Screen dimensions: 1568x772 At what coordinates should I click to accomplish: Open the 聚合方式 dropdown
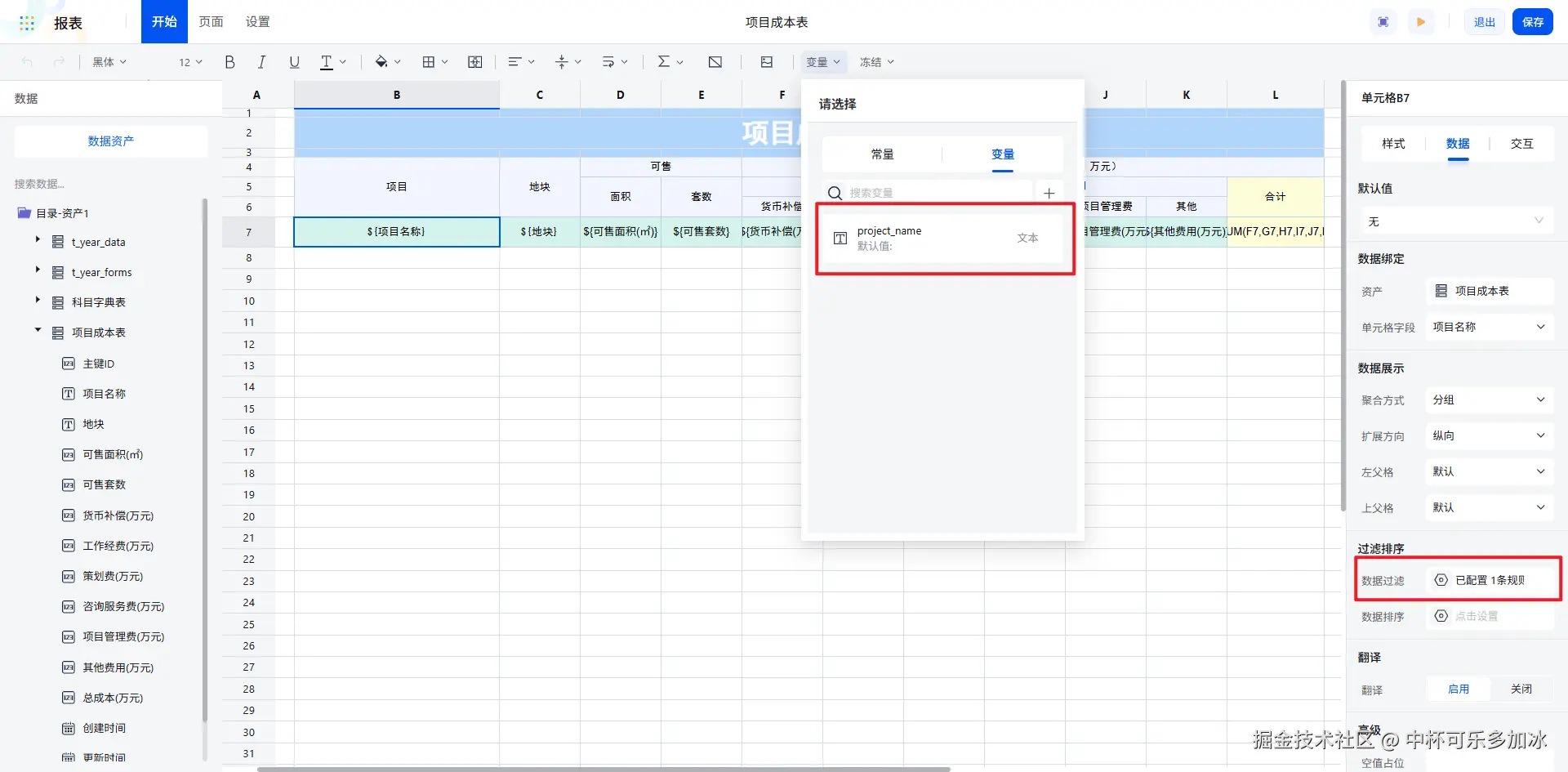coord(1490,399)
